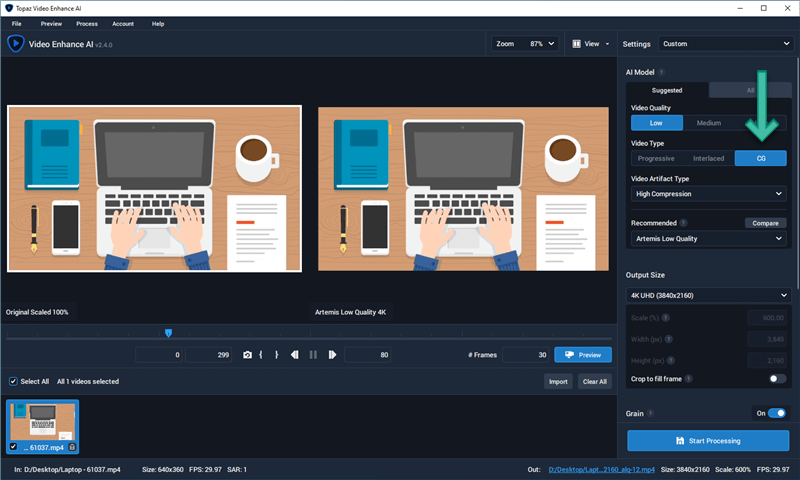Open Width (px) help question mark
The image size is (800, 480).
click(668, 339)
